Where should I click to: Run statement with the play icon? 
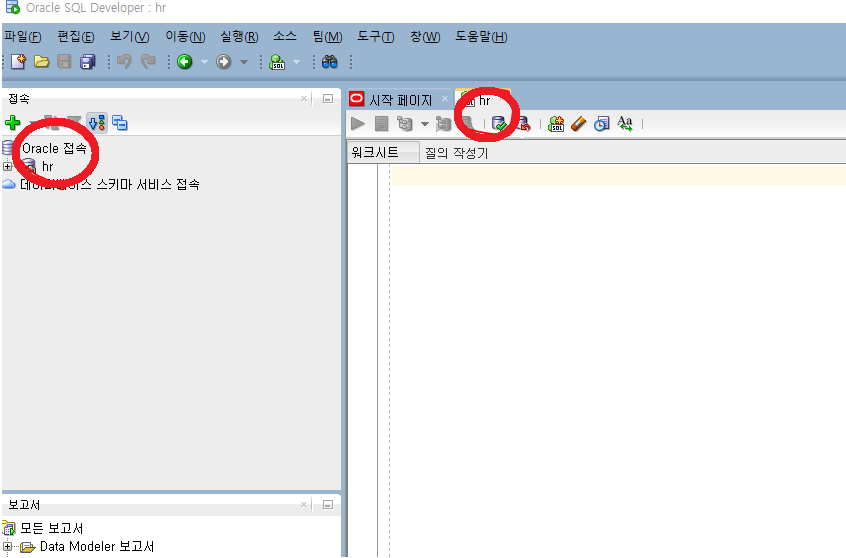(x=357, y=124)
